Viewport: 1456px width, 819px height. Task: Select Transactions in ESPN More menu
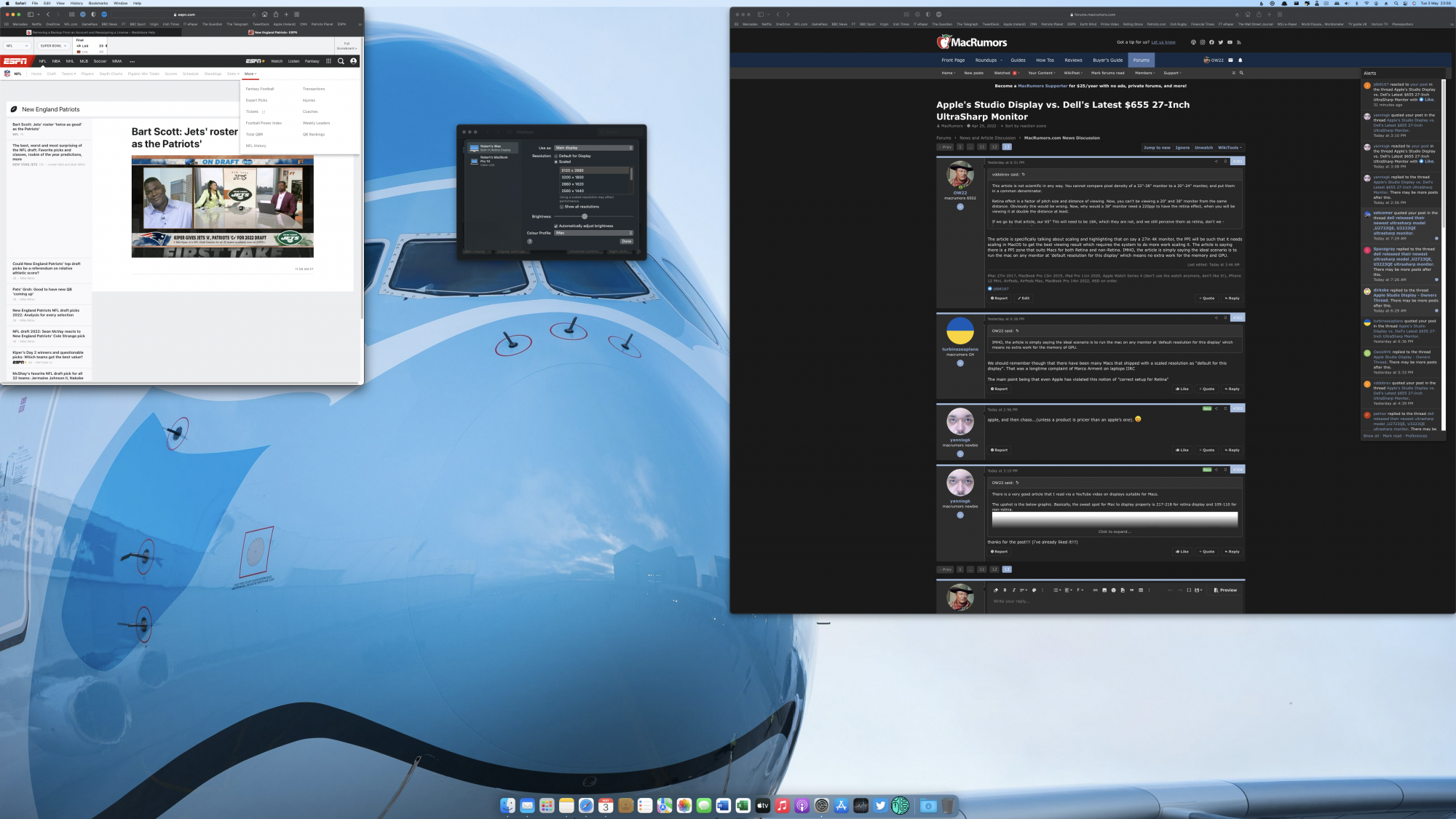click(314, 89)
